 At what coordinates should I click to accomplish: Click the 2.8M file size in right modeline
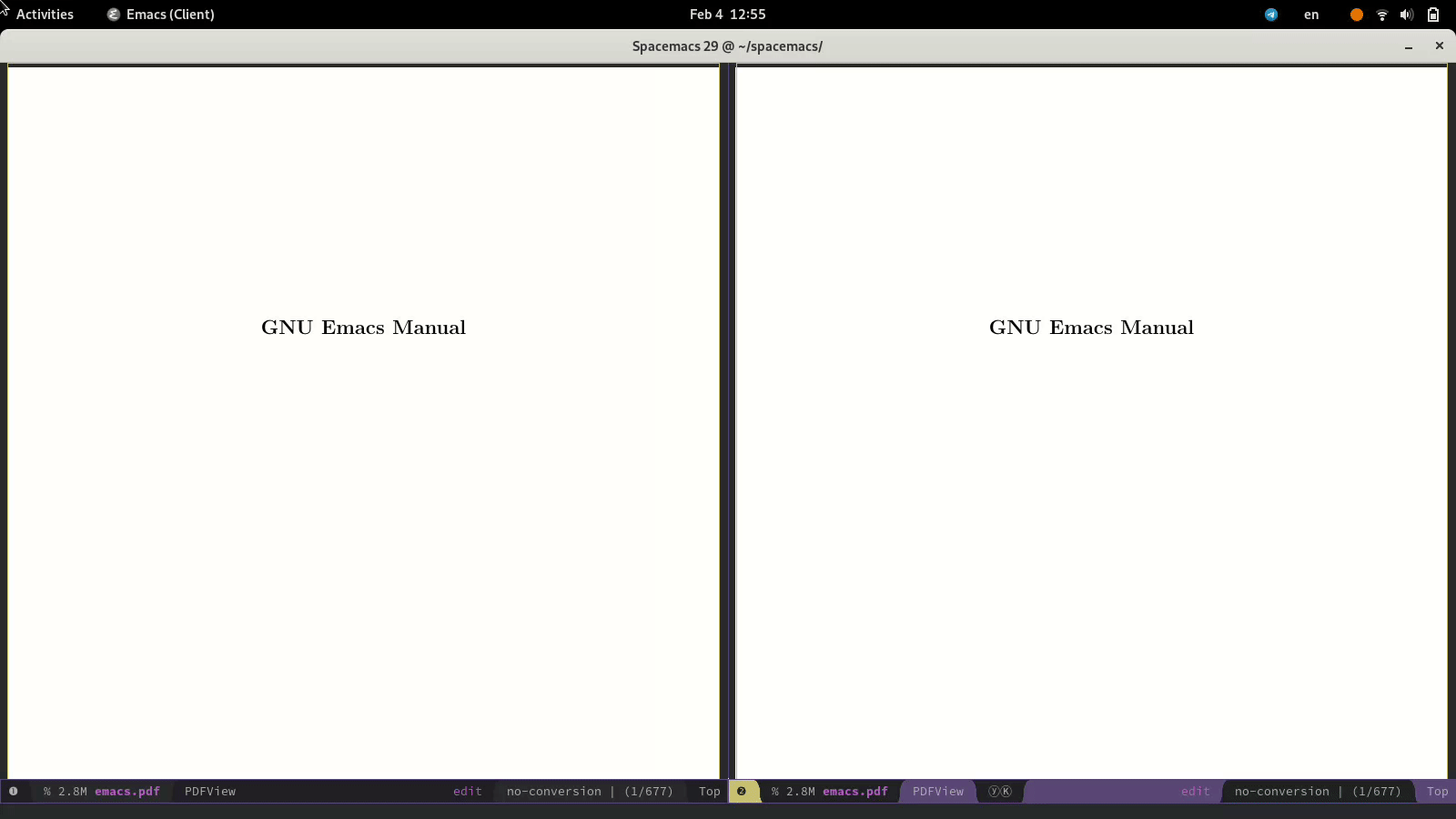801,792
